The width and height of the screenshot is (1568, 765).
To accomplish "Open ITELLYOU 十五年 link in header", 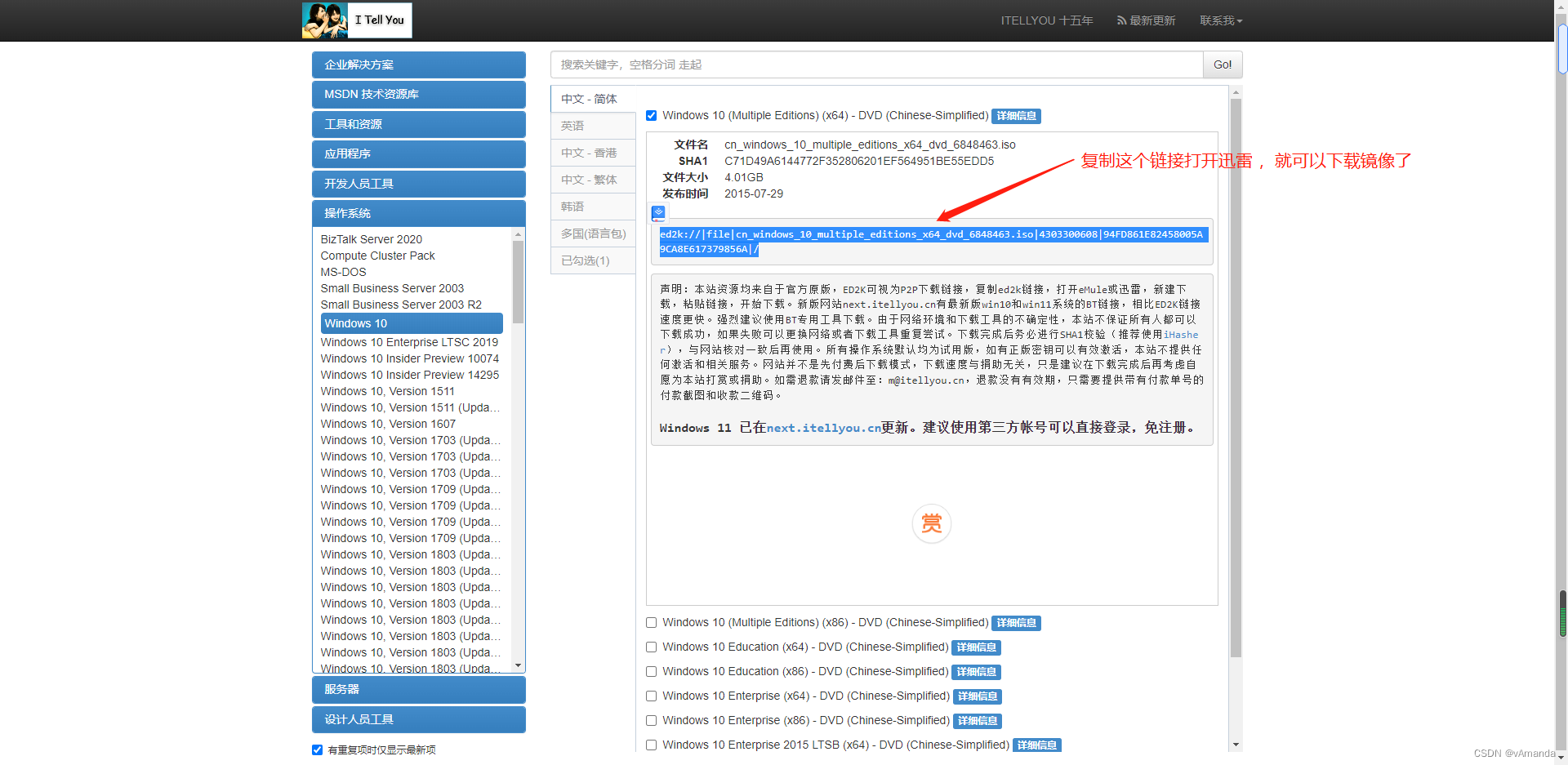I will coord(1047,20).
